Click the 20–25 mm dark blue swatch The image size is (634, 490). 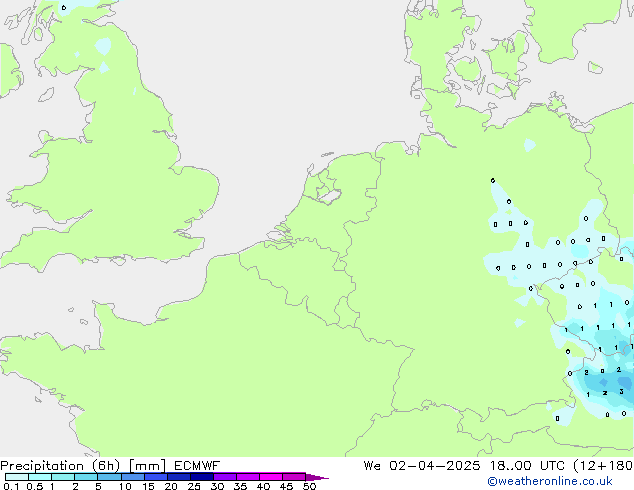coord(179,477)
